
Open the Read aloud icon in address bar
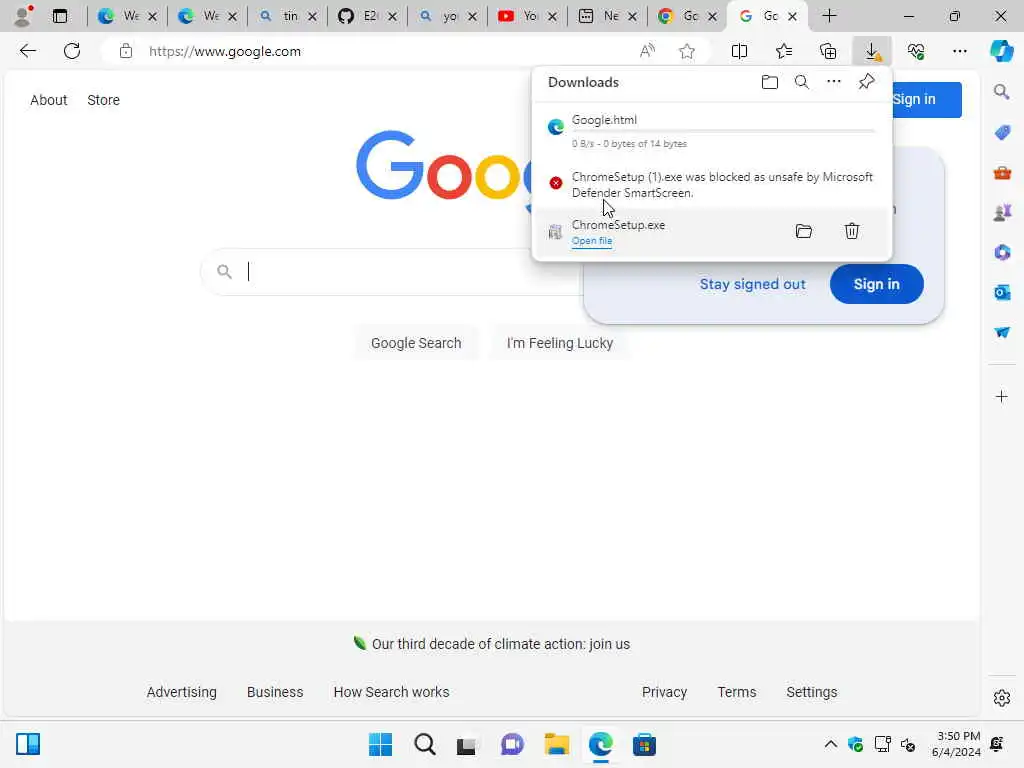click(647, 51)
